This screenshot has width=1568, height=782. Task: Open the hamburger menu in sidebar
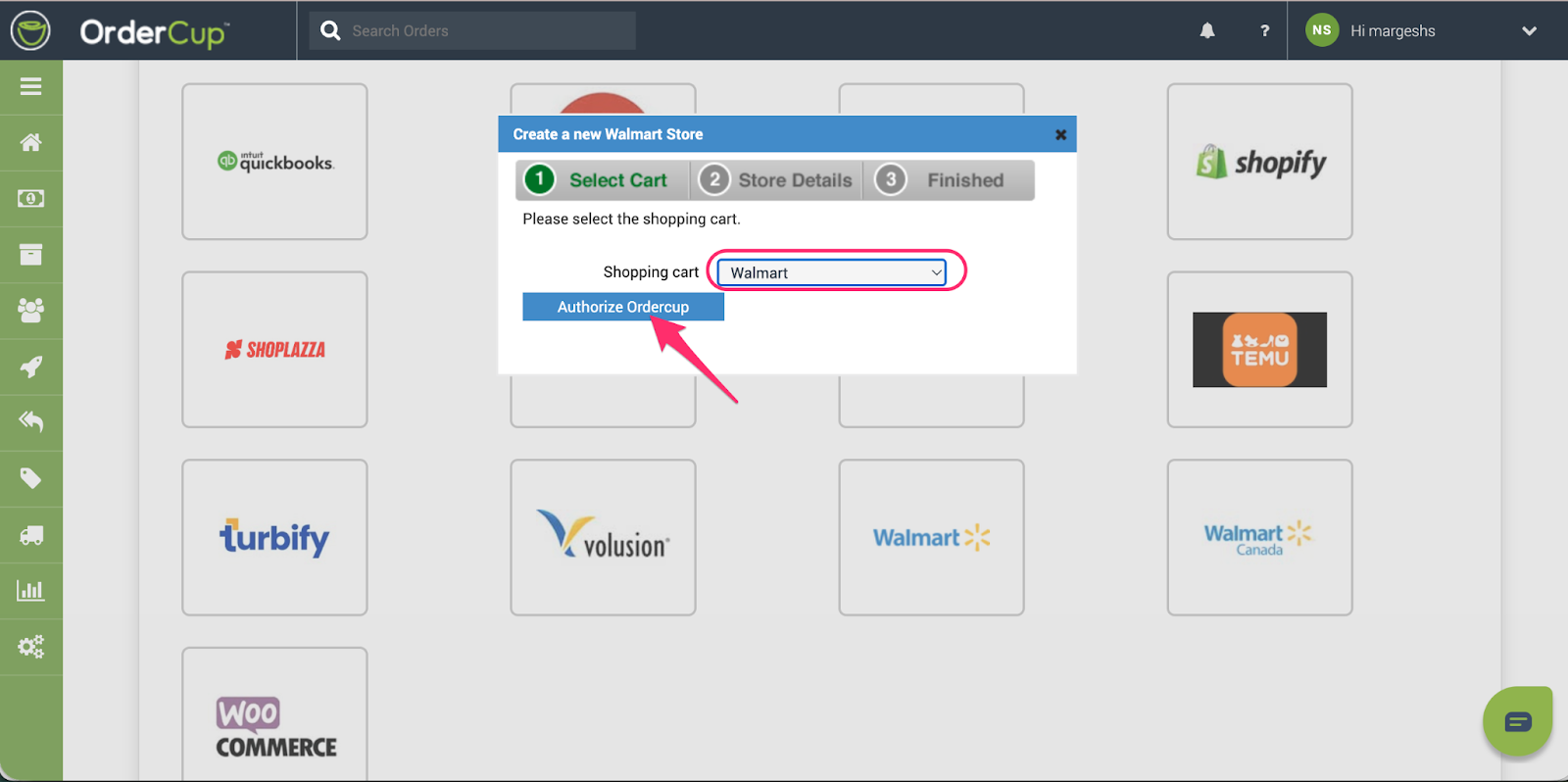coord(31,87)
